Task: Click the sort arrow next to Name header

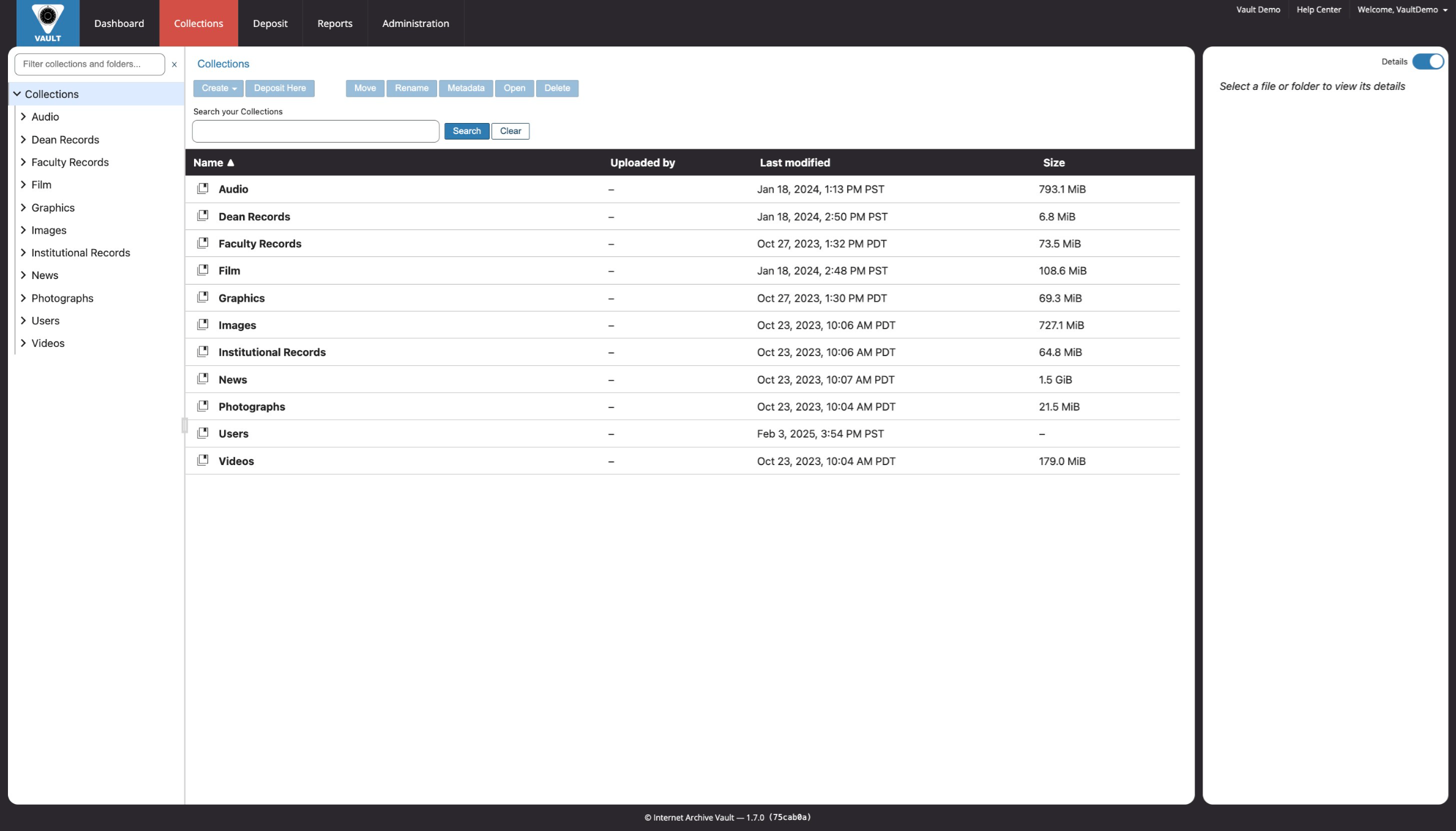Action: 231,163
